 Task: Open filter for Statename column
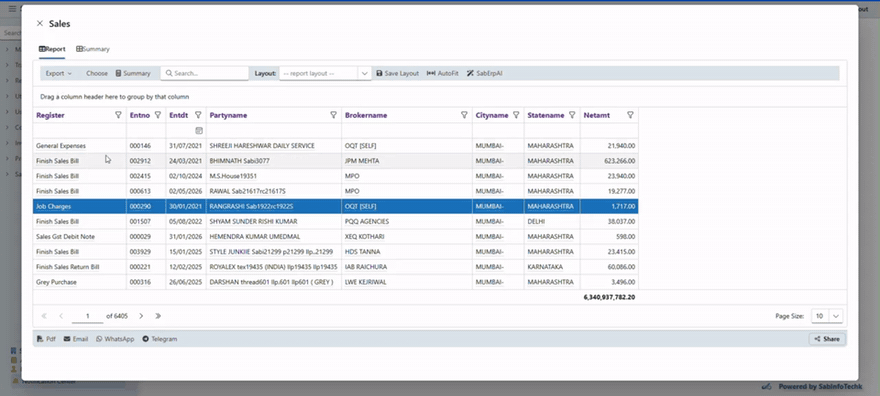[572, 115]
